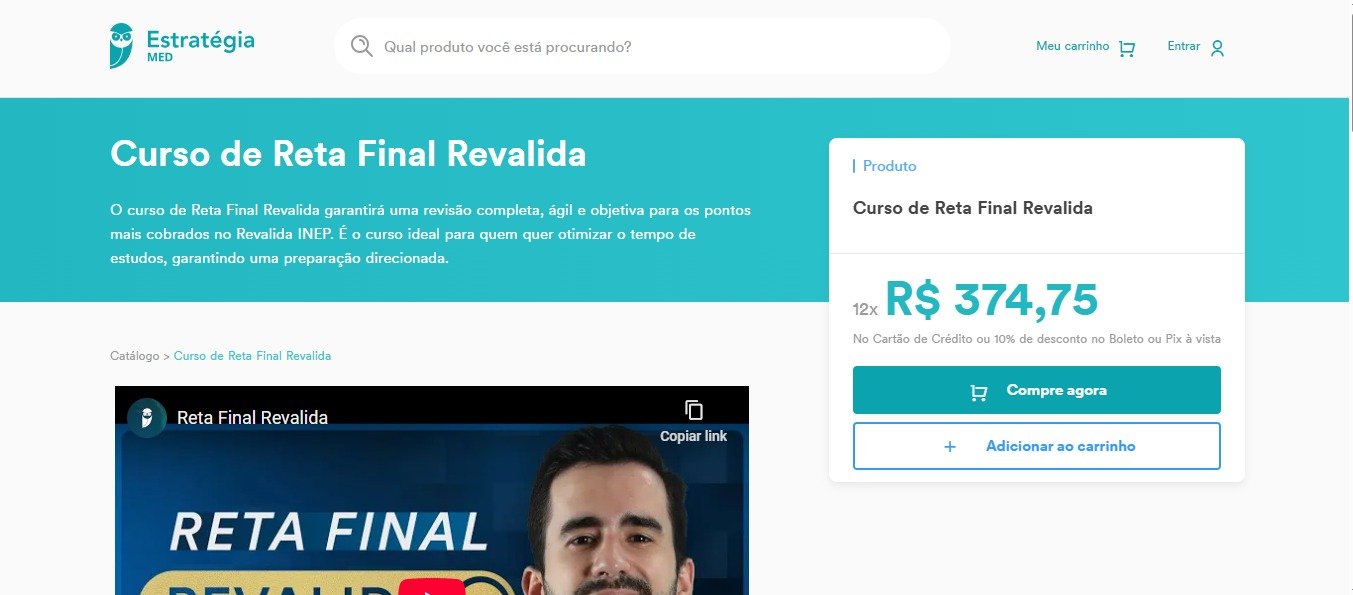Open Meu carrinho link
This screenshot has height=595, width=1353.
click(x=1072, y=46)
